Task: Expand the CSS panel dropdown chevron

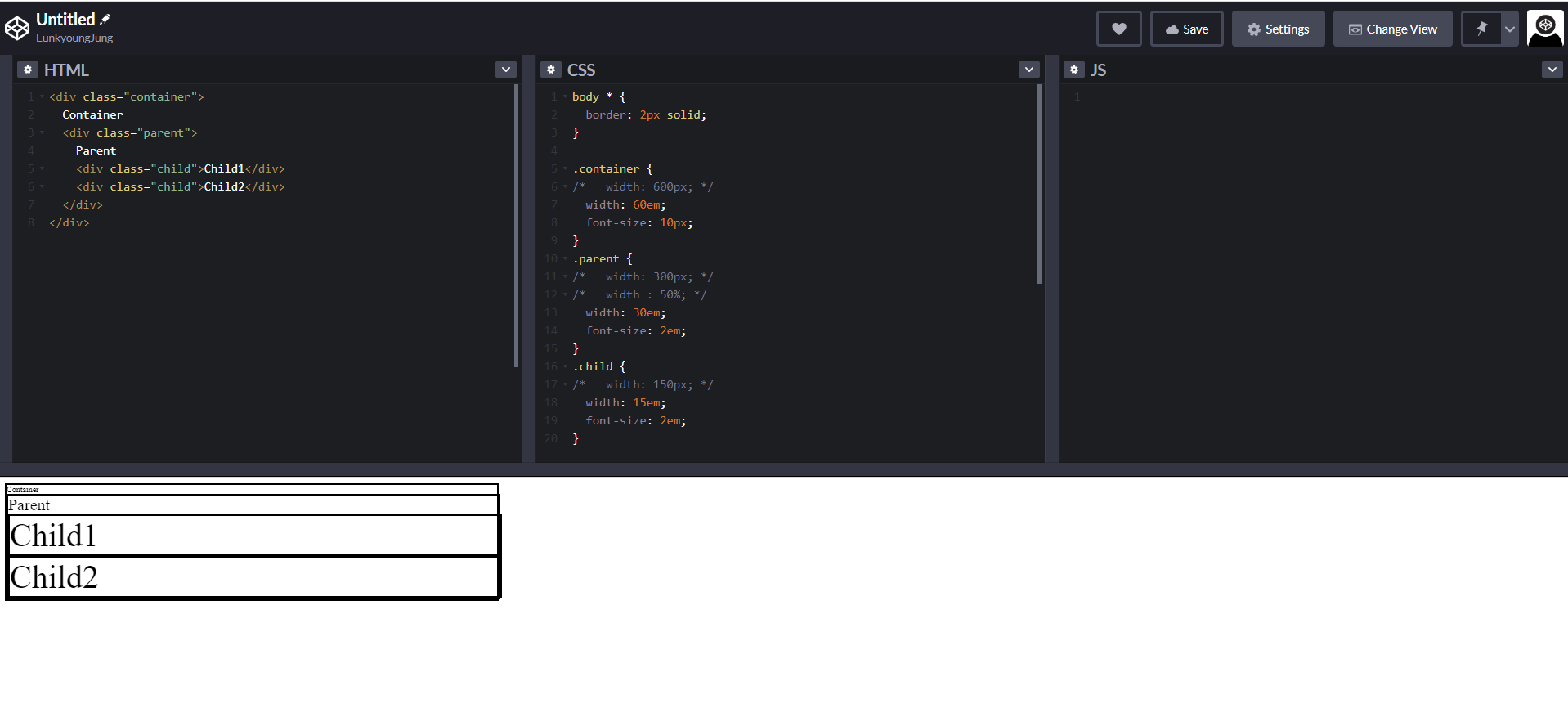Action: 1029,70
